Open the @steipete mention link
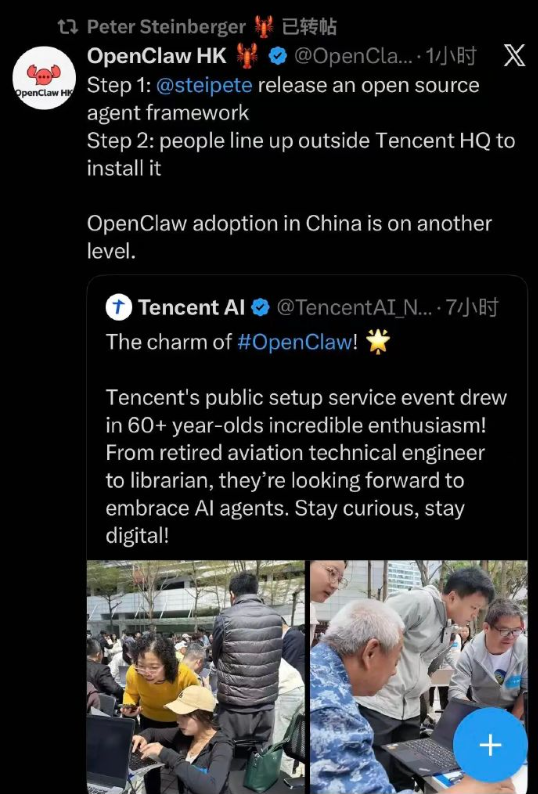 pyautogui.click(x=204, y=85)
